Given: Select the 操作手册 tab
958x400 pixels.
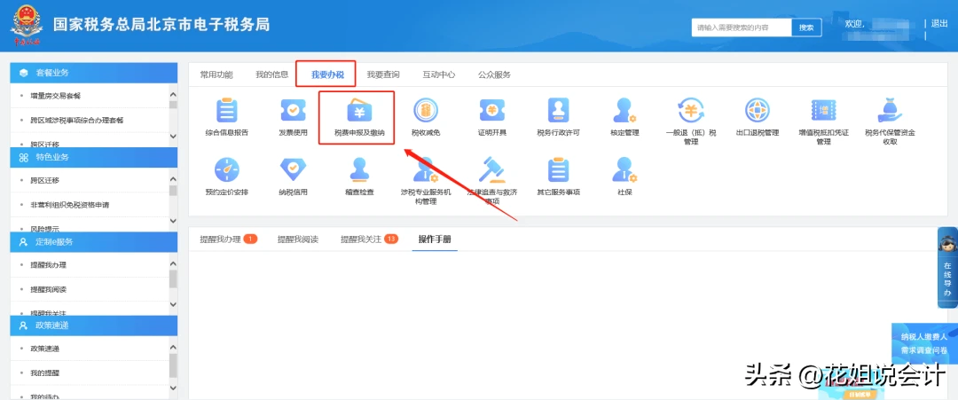Looking at the screenshot, I should point(434,239).
